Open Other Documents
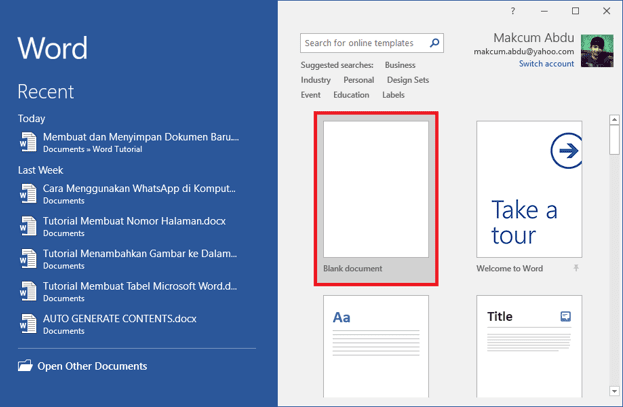This screenshot has width=623, height=407. (82, 366)
